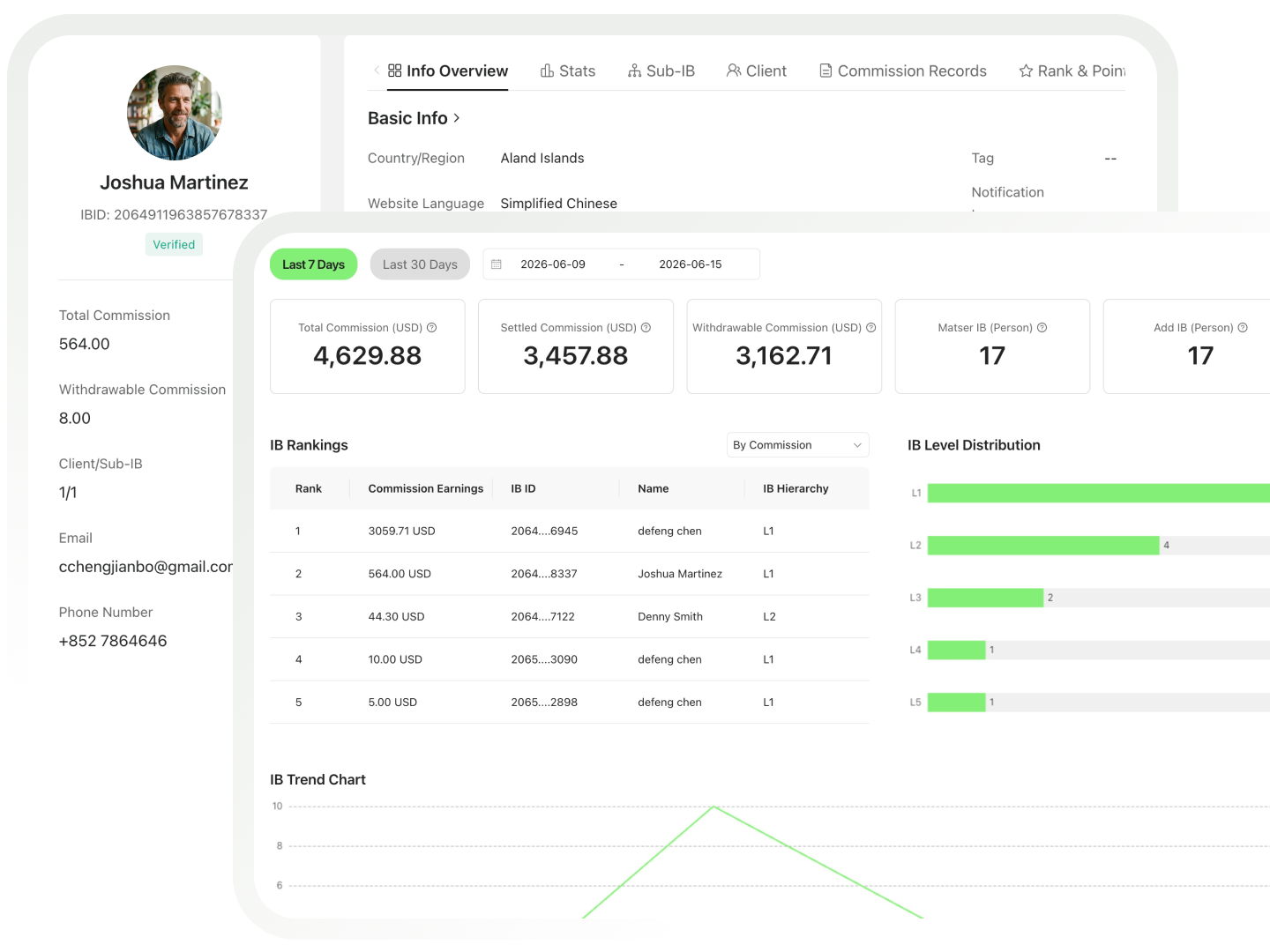Click the IBID 2064911963857678337 text
The width and height of the screenshot is (1270, 952).
(174, 214)
